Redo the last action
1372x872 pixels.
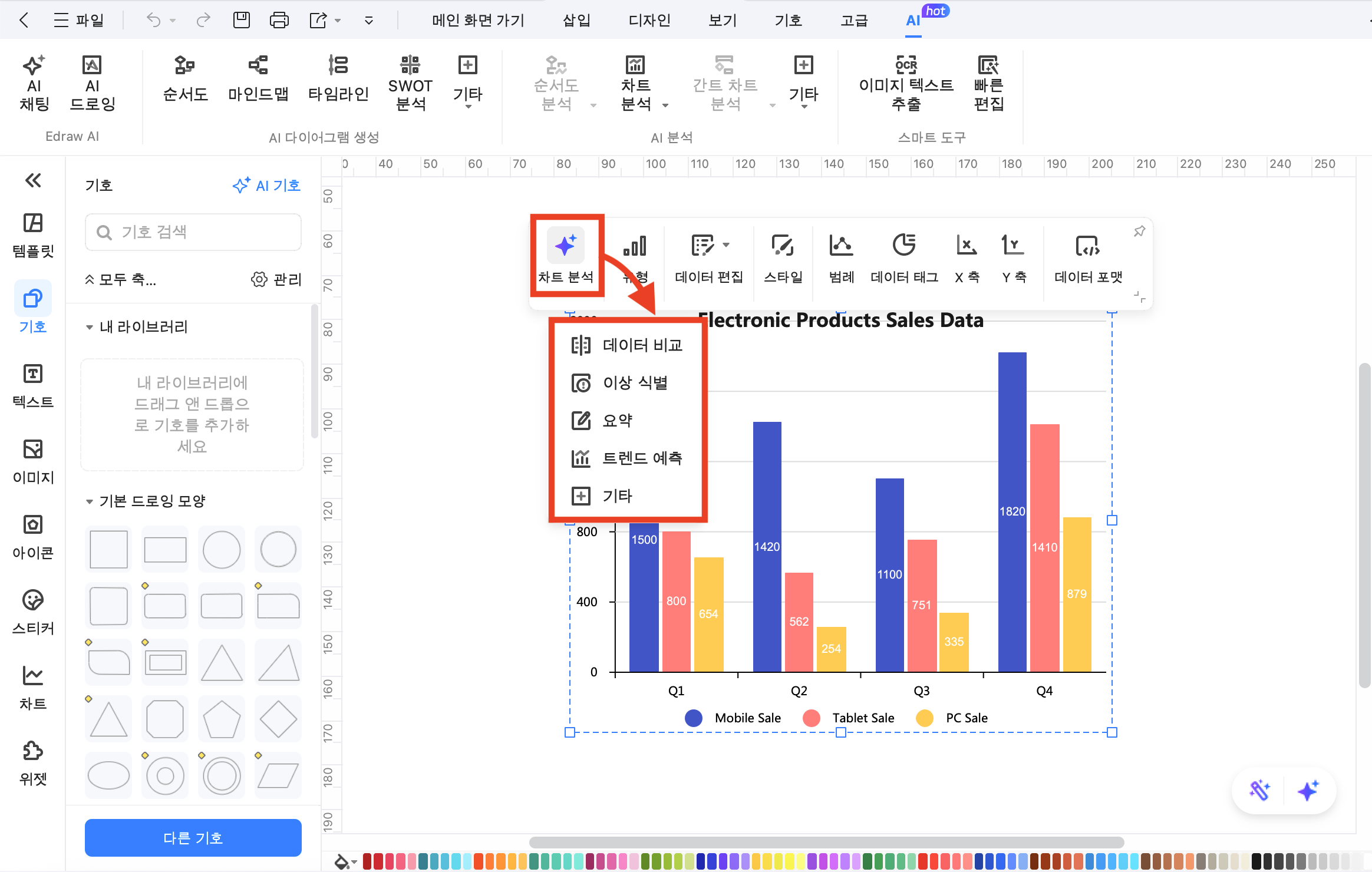[x=203, y=20]
